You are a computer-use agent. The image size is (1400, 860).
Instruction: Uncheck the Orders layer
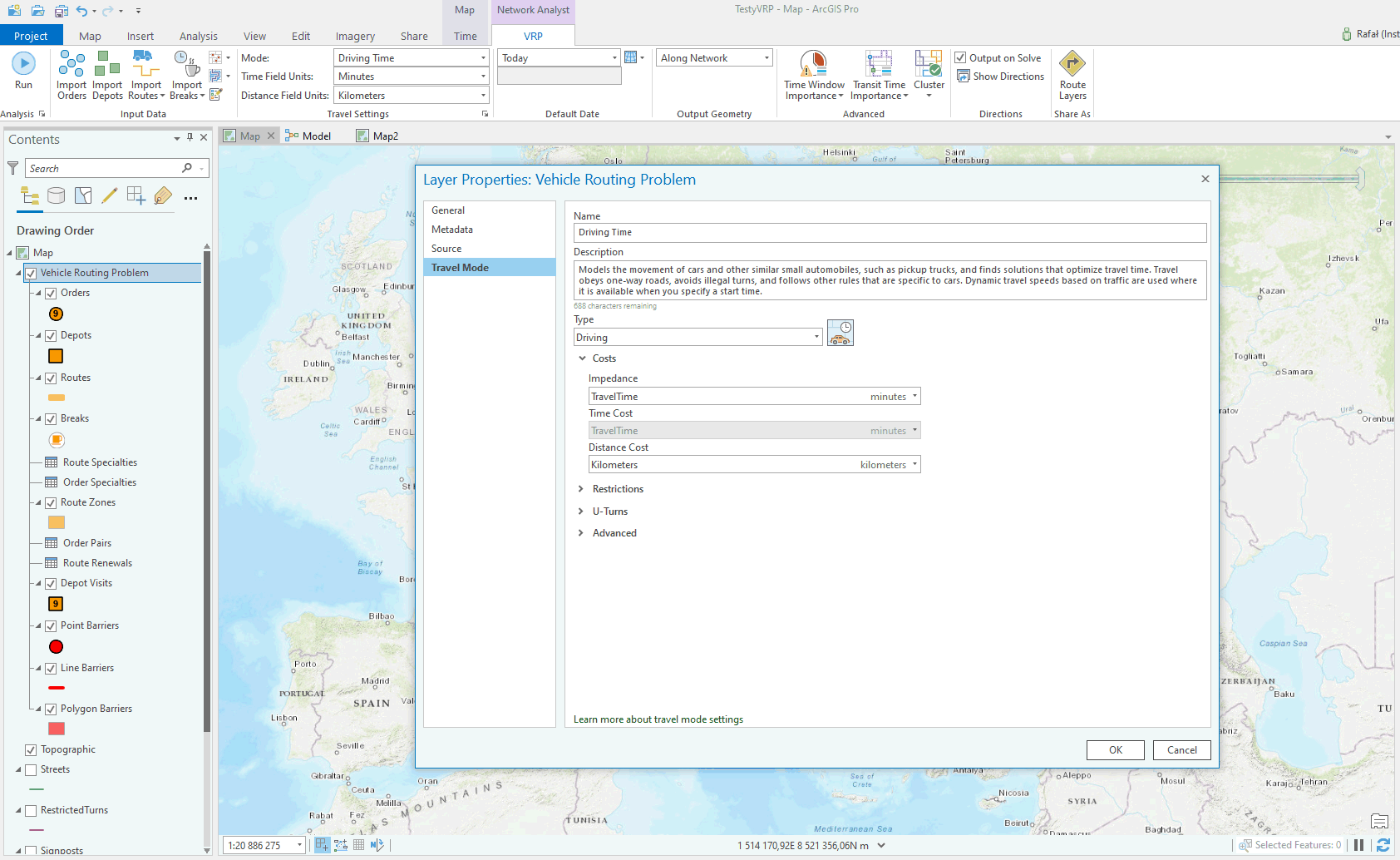pos(51,293)
